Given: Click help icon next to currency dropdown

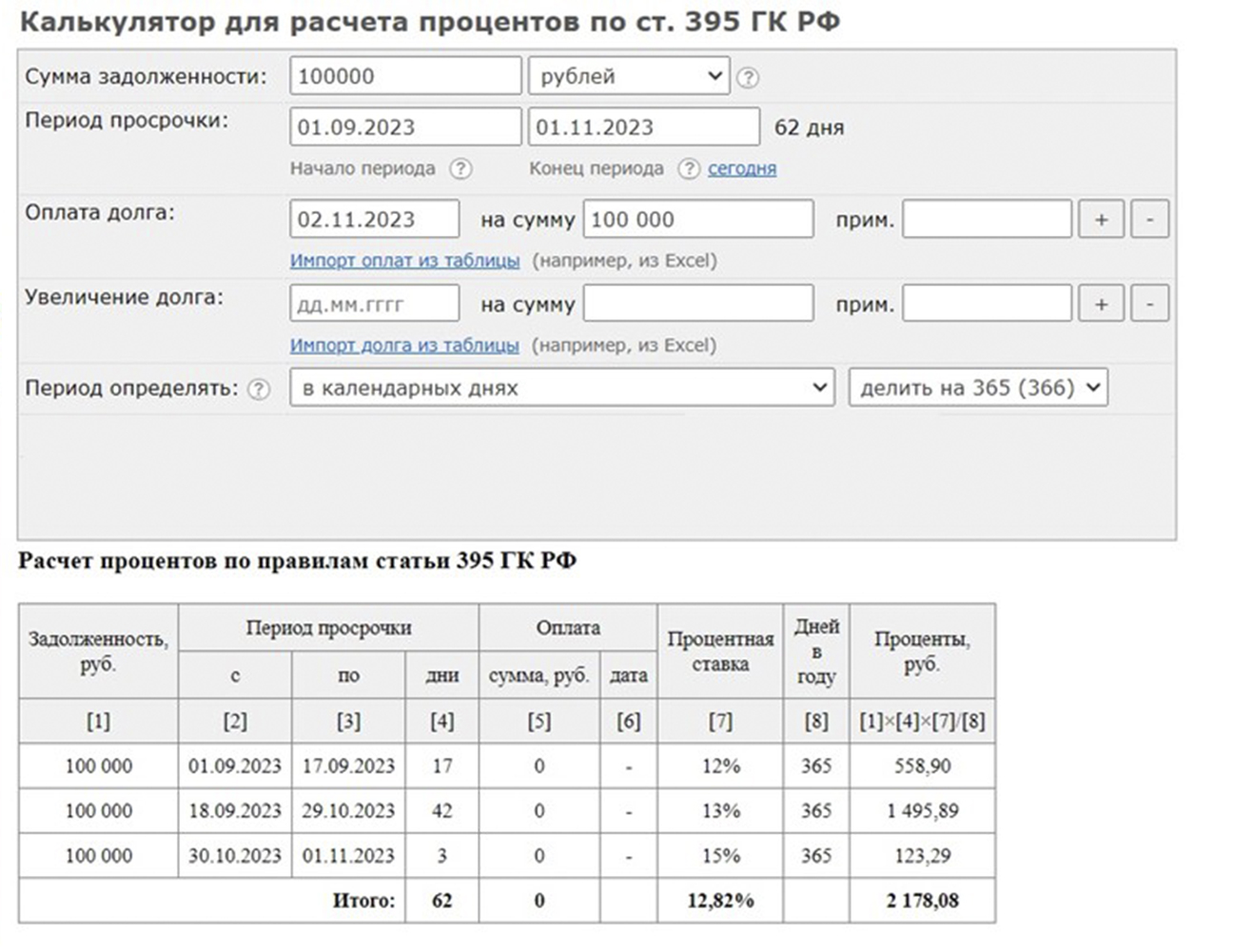Looking at the screenshot, I should pyautogui.click(x=749, y=78).
